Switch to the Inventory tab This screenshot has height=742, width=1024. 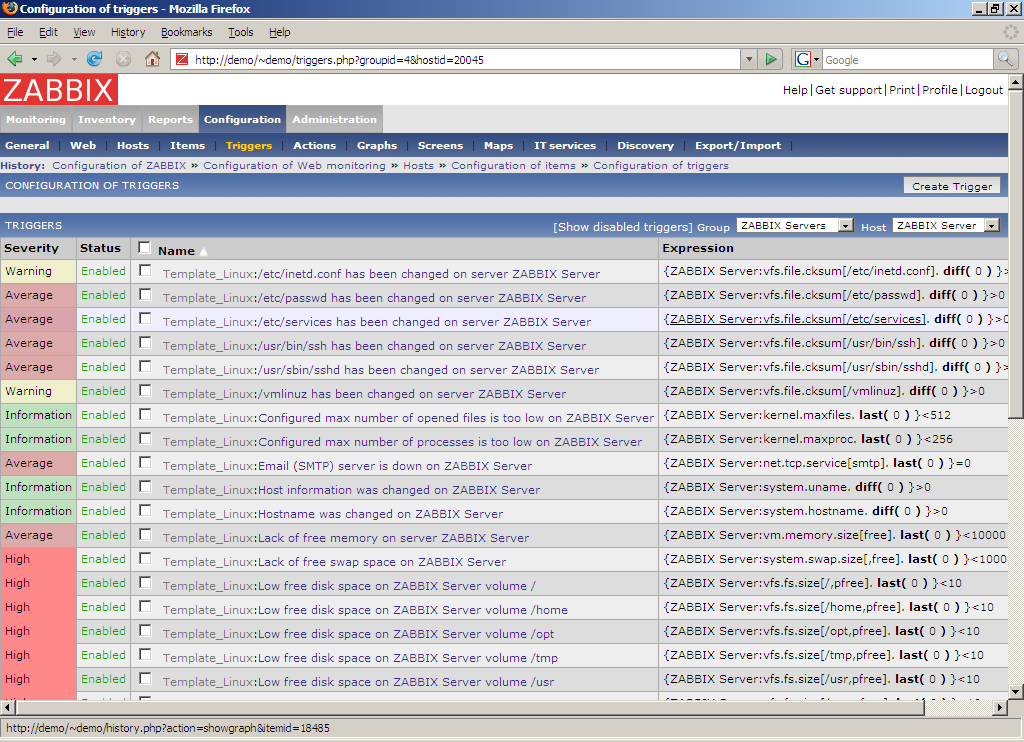(x=106, y=120)
